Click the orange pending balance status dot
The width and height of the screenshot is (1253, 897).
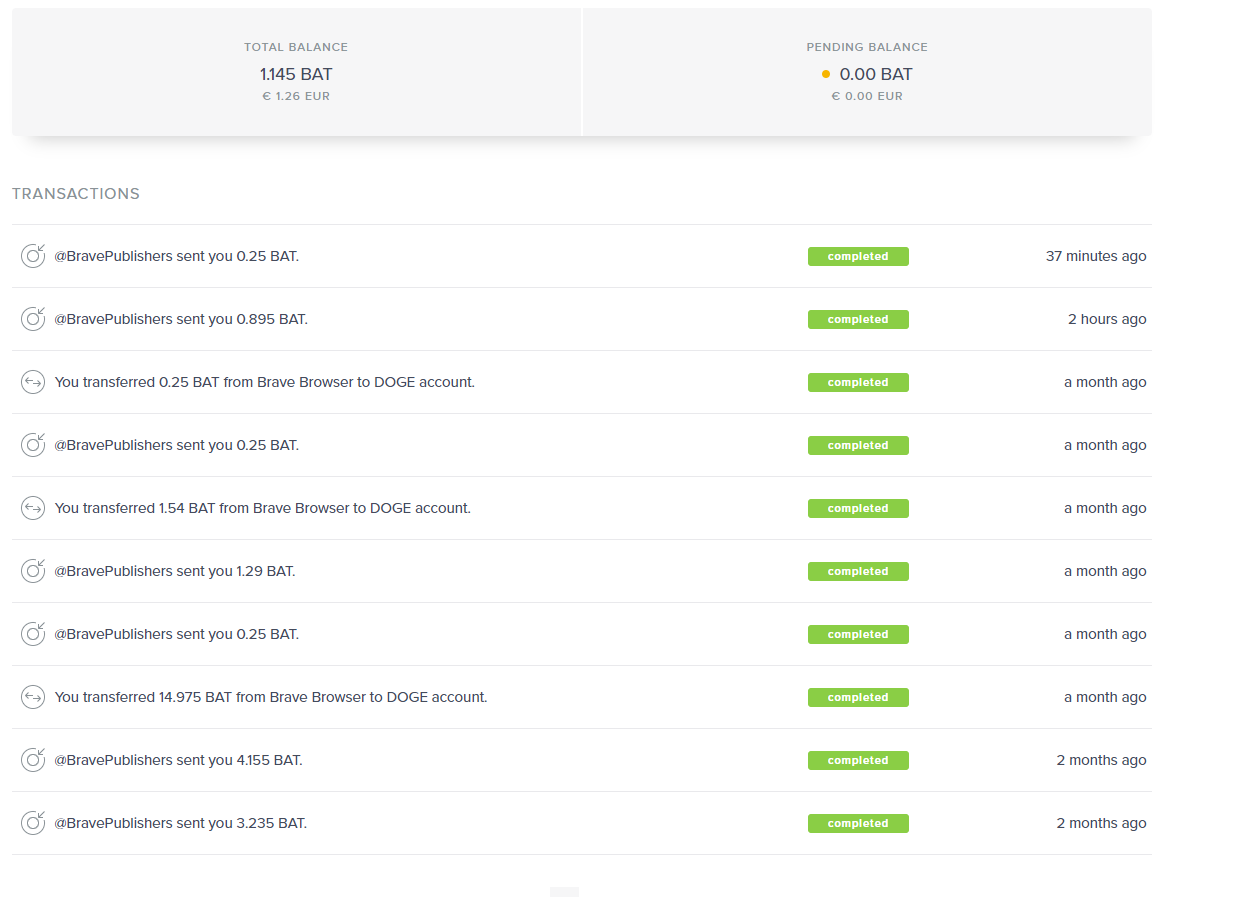click(826, 74)
